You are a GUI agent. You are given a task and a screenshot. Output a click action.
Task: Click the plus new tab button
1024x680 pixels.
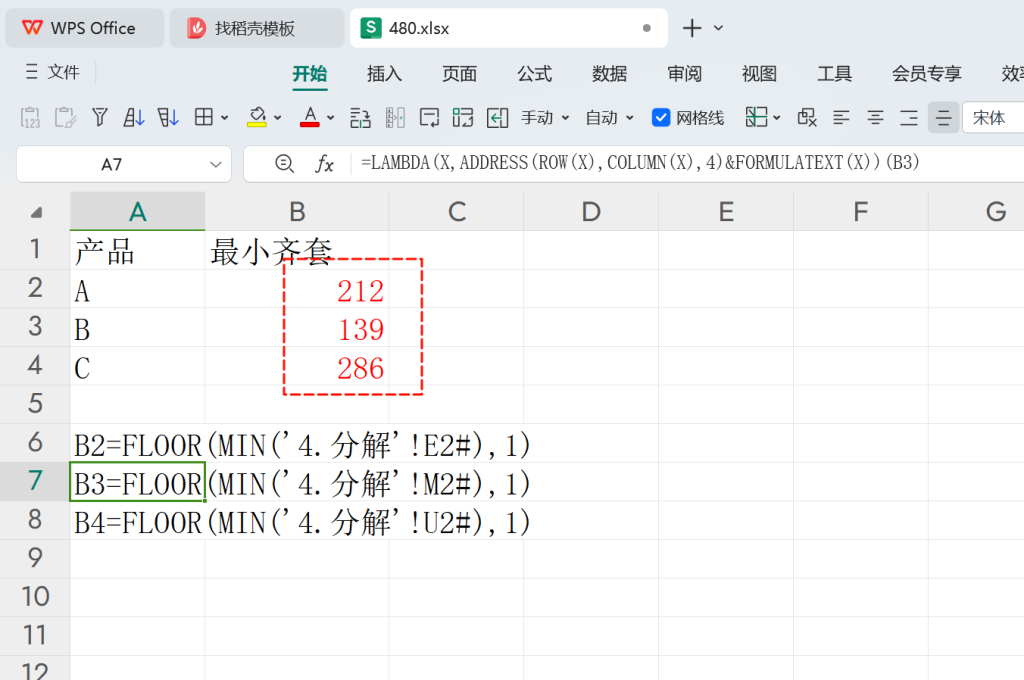click(x=692, y=28)
